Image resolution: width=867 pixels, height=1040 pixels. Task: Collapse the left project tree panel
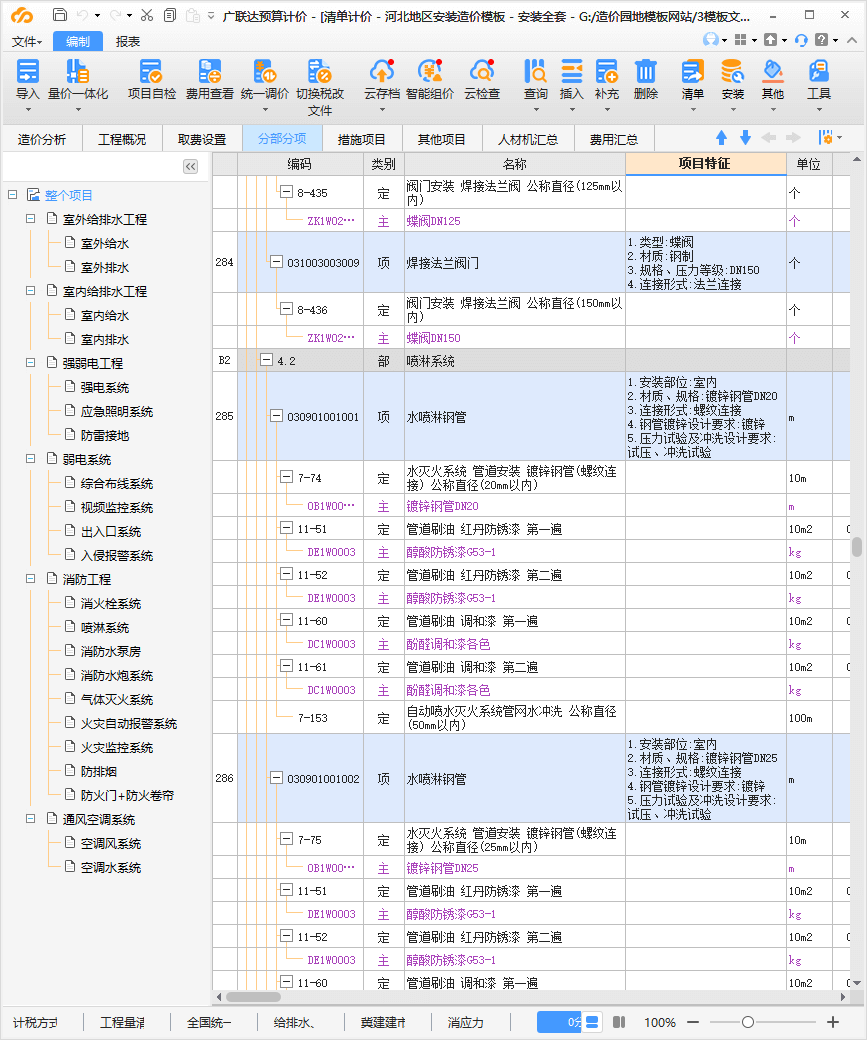coord(190,166)
